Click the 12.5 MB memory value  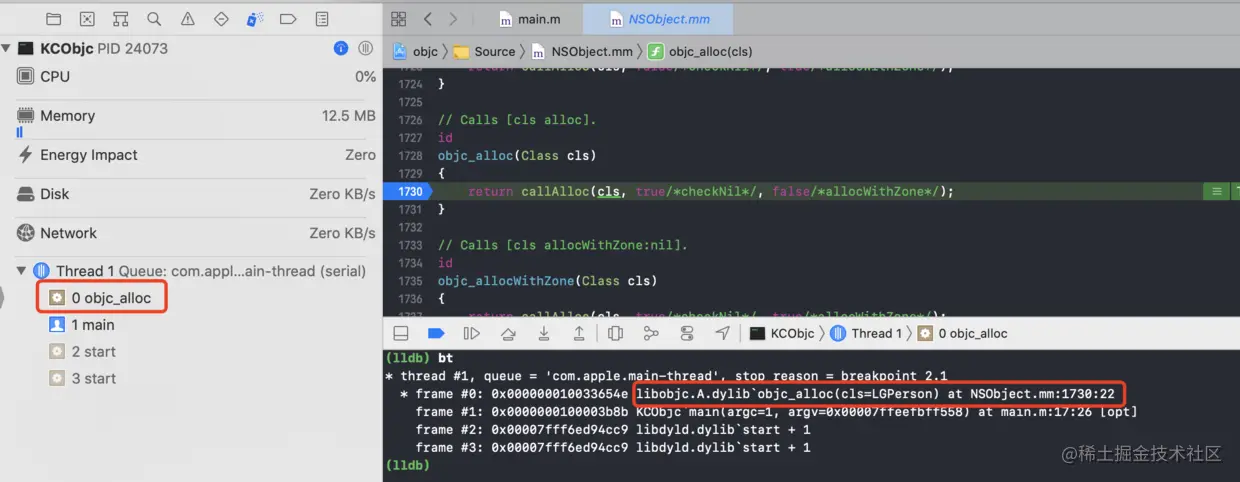click(349, 116)
